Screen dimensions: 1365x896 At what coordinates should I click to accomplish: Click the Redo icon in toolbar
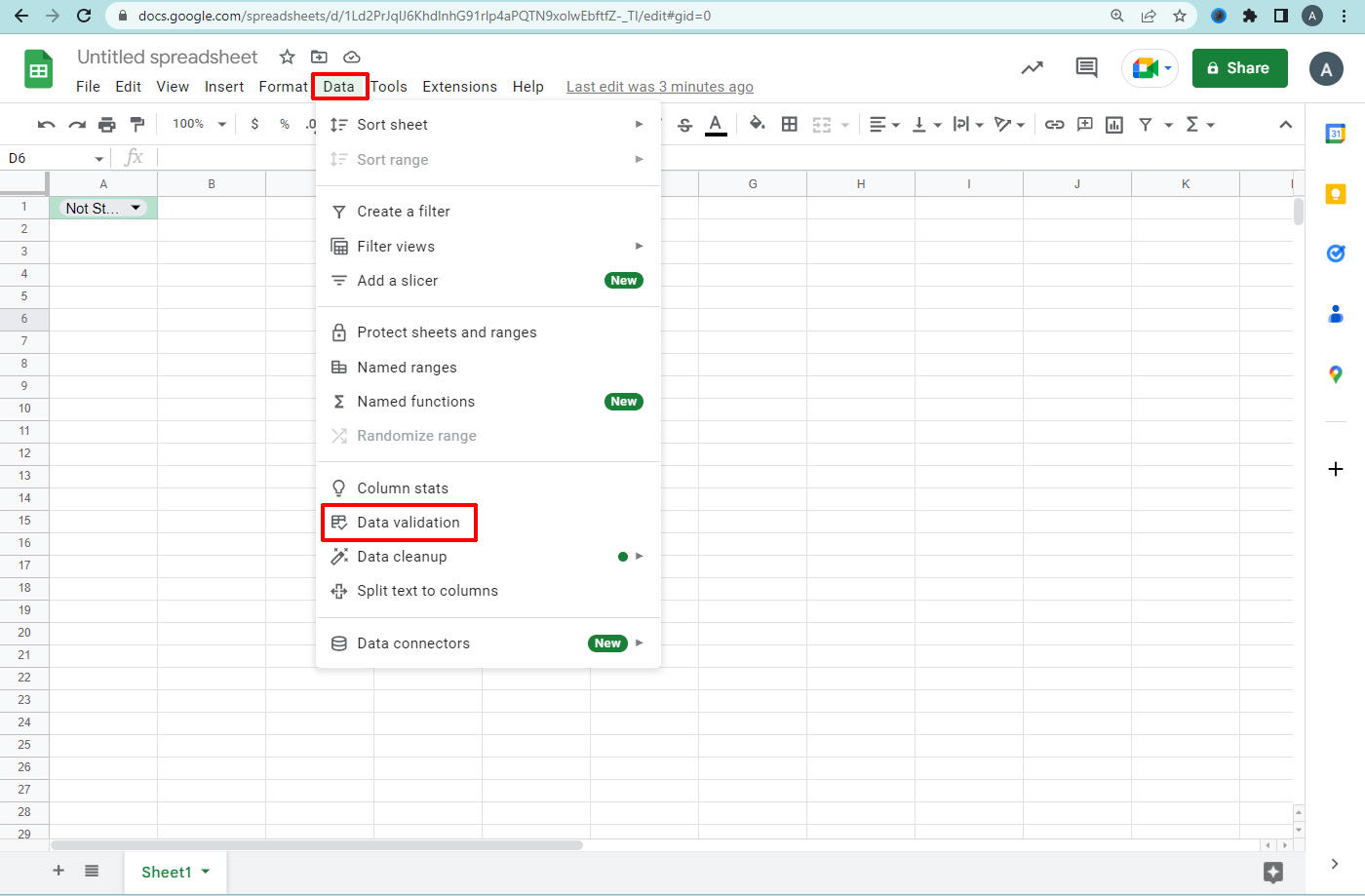click(x=77, y=125)
